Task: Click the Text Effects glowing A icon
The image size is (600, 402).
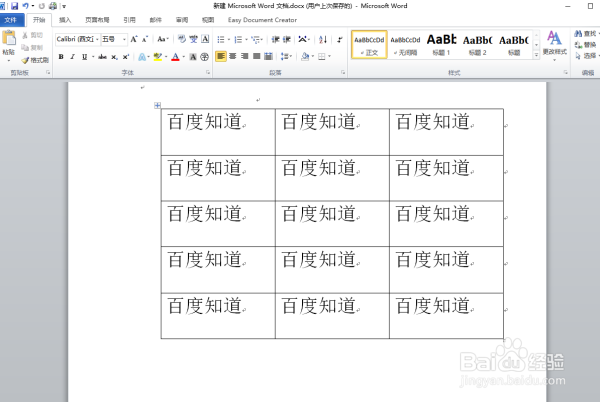Action: (x=142, y=57)
